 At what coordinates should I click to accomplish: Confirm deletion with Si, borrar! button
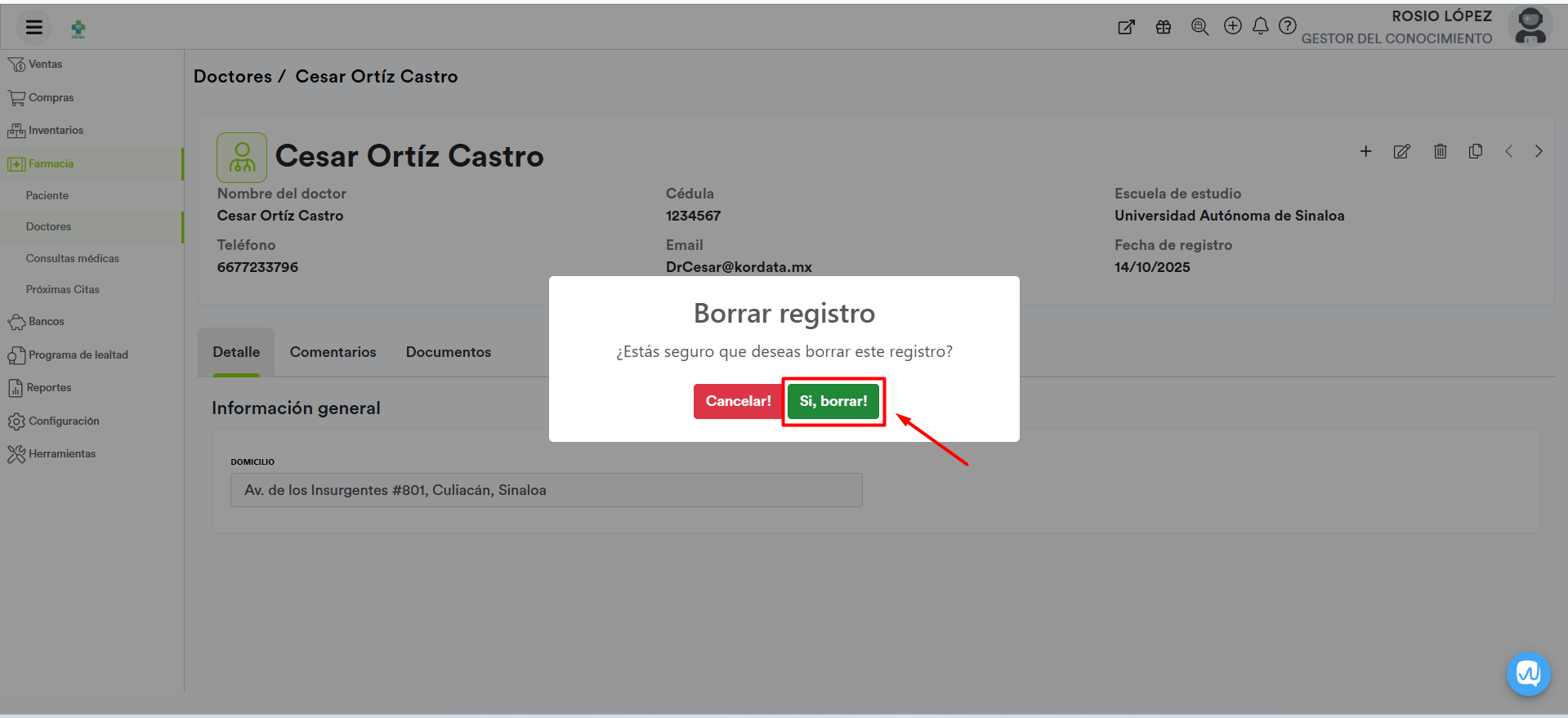click(833, 401)
